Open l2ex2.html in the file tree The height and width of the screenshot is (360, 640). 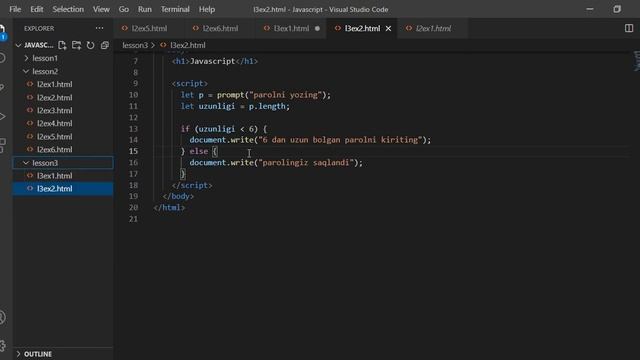63,97
